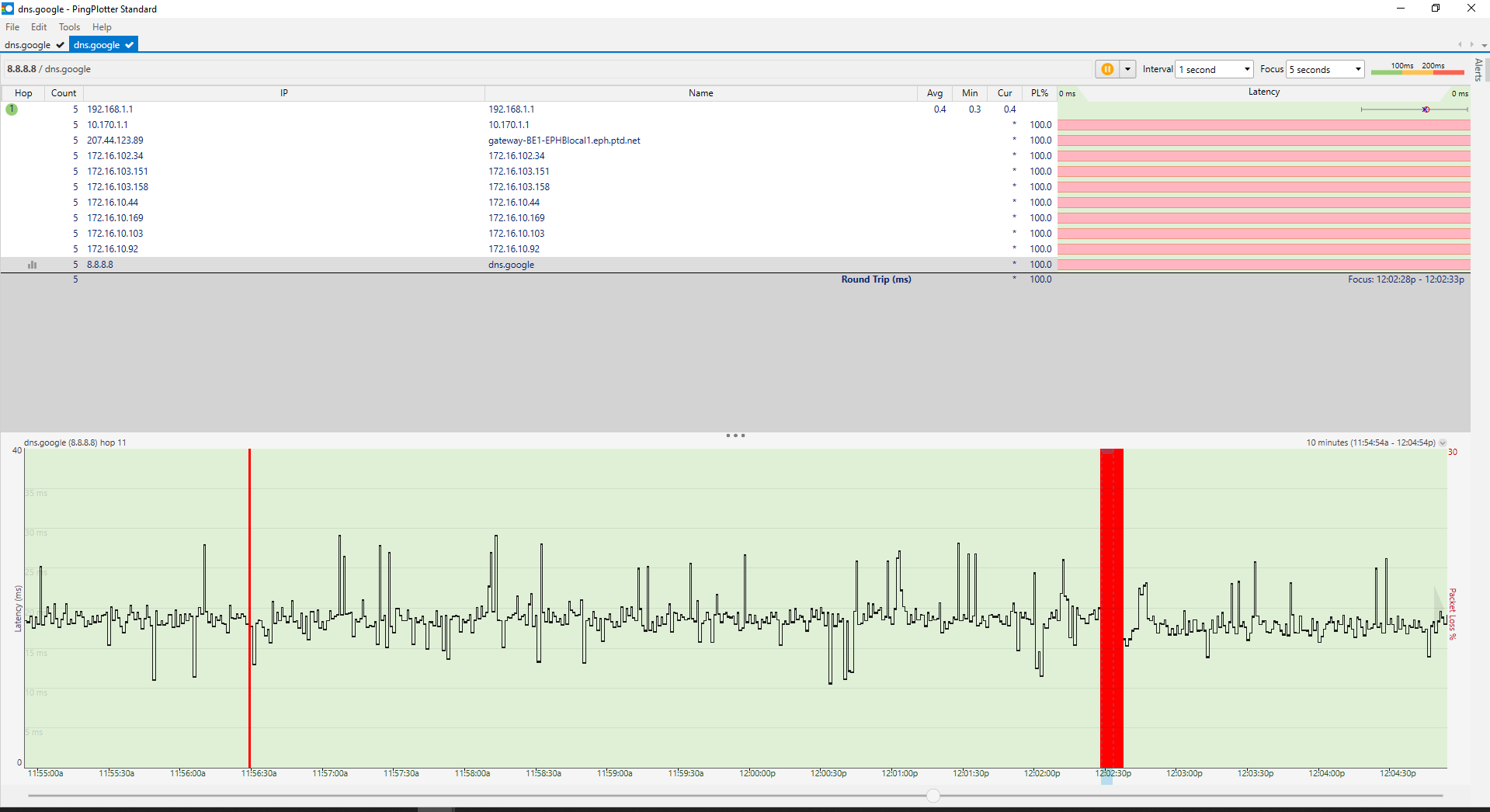The width and height of the screenshot is (1490, 812).
Task: Click the timeline slider handle below graph
Action: [x=933, y=796]
